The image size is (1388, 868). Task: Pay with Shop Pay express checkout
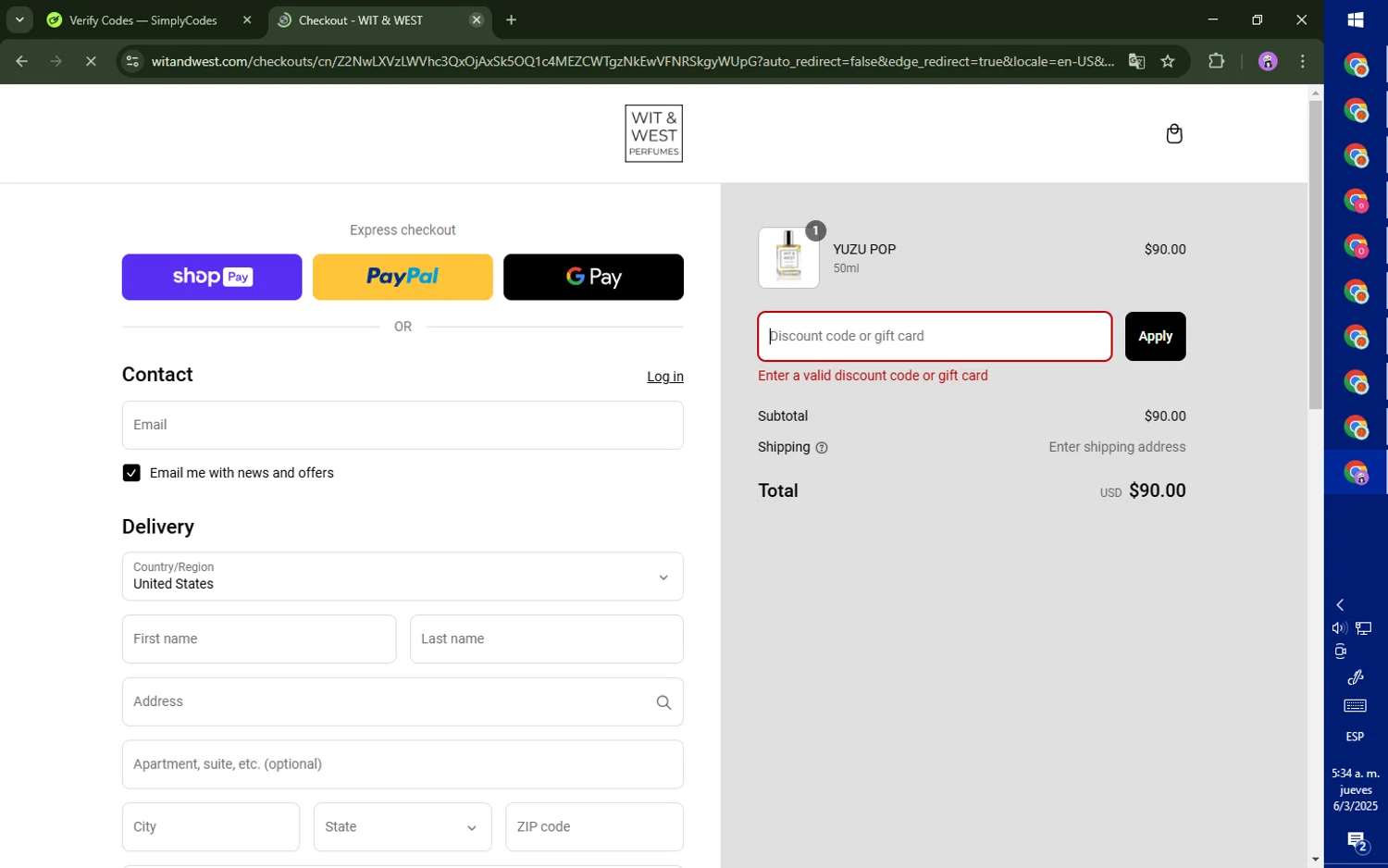point(212,277)
